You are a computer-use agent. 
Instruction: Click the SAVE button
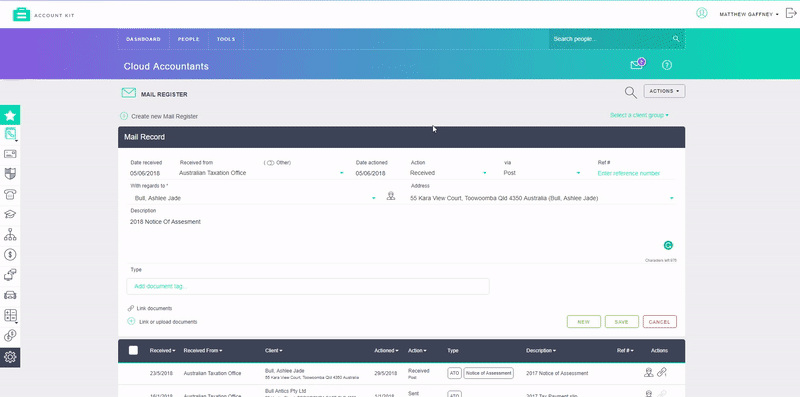tap(621, 322)
